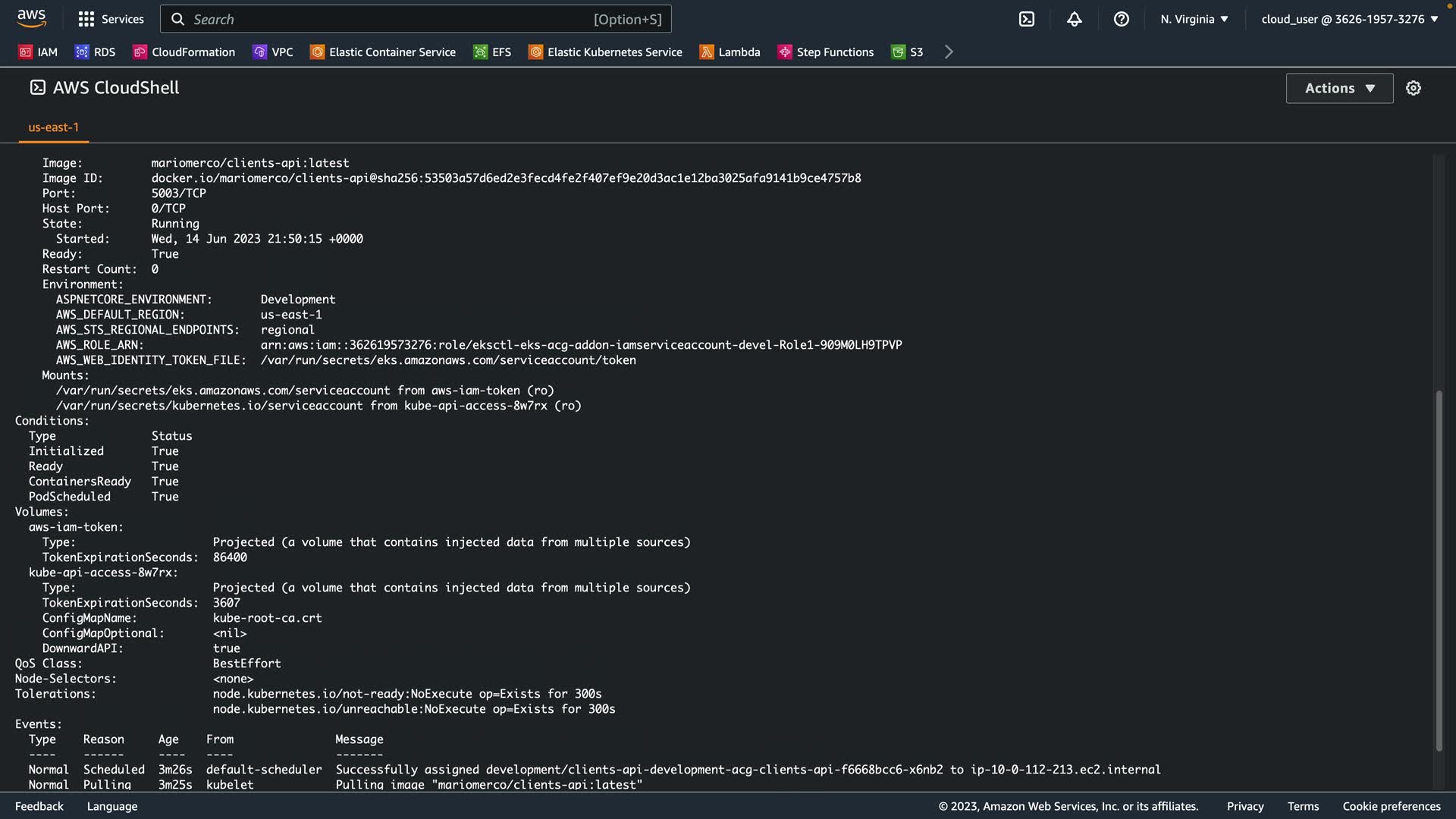Open the Lambda shortcut

(730, 52)
